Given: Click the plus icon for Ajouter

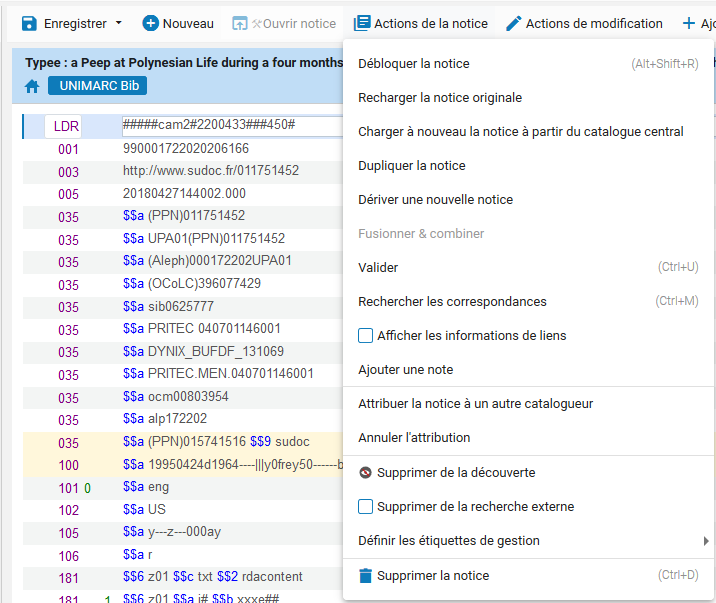Looking at the screenshot, I should 688,23.
